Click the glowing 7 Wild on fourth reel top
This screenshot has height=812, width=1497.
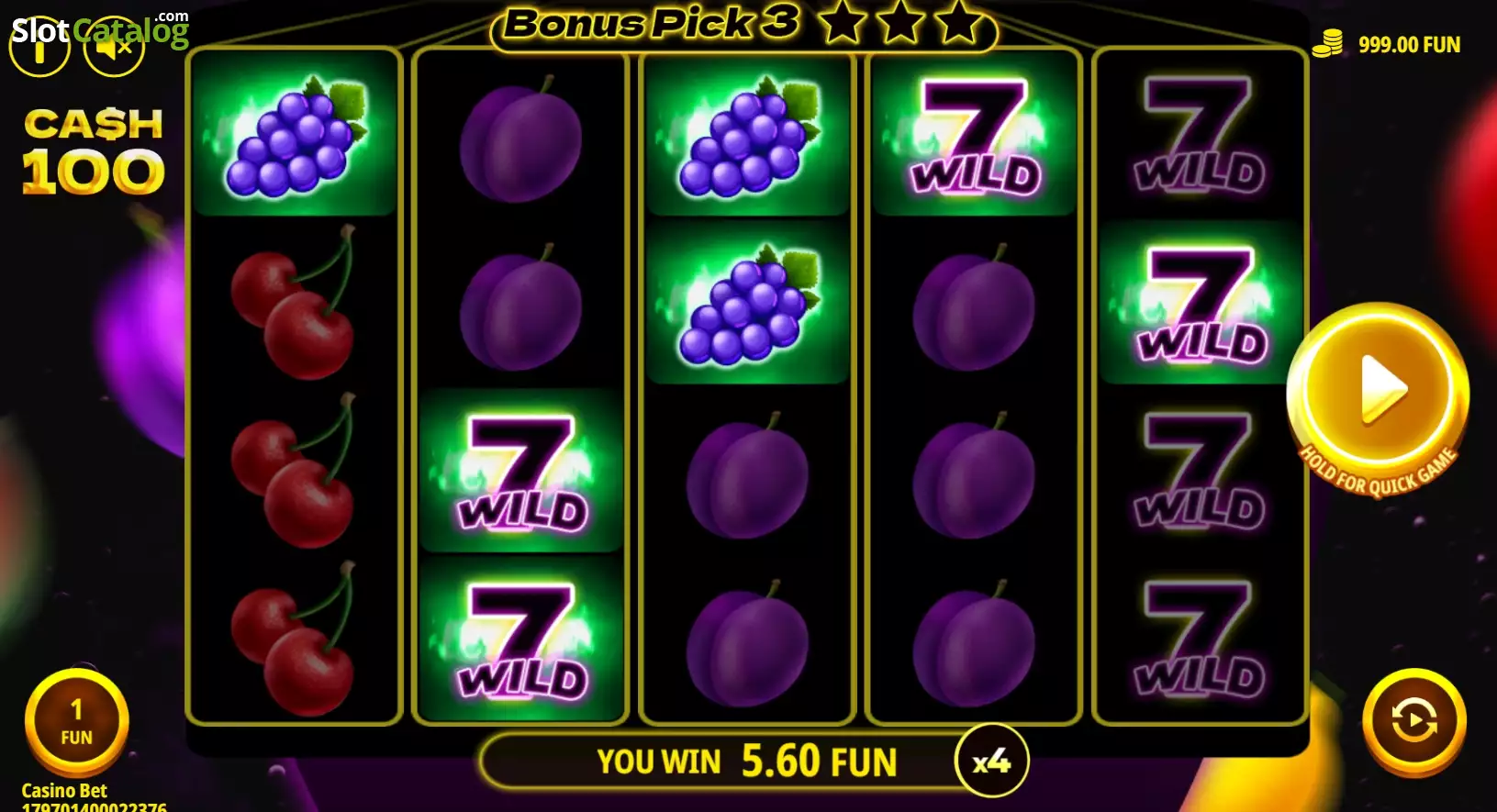pyautogui.click(x=974, y=134)
